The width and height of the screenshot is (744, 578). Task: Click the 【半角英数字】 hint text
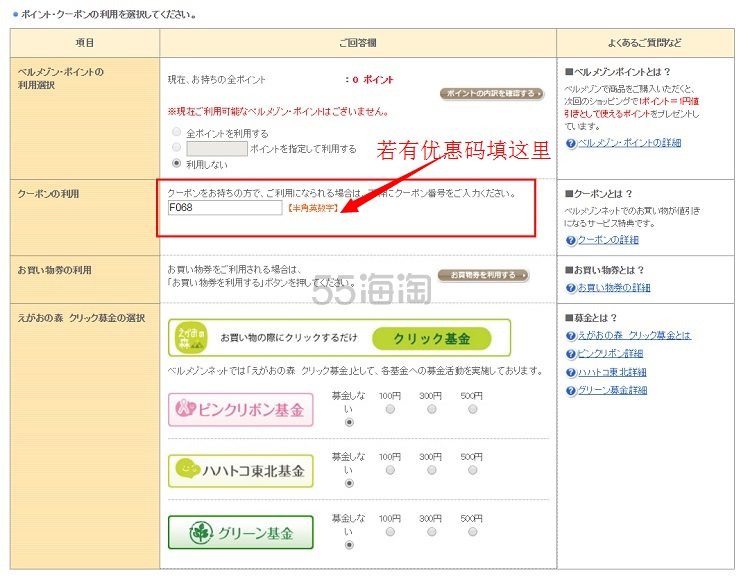click(313, 208)
